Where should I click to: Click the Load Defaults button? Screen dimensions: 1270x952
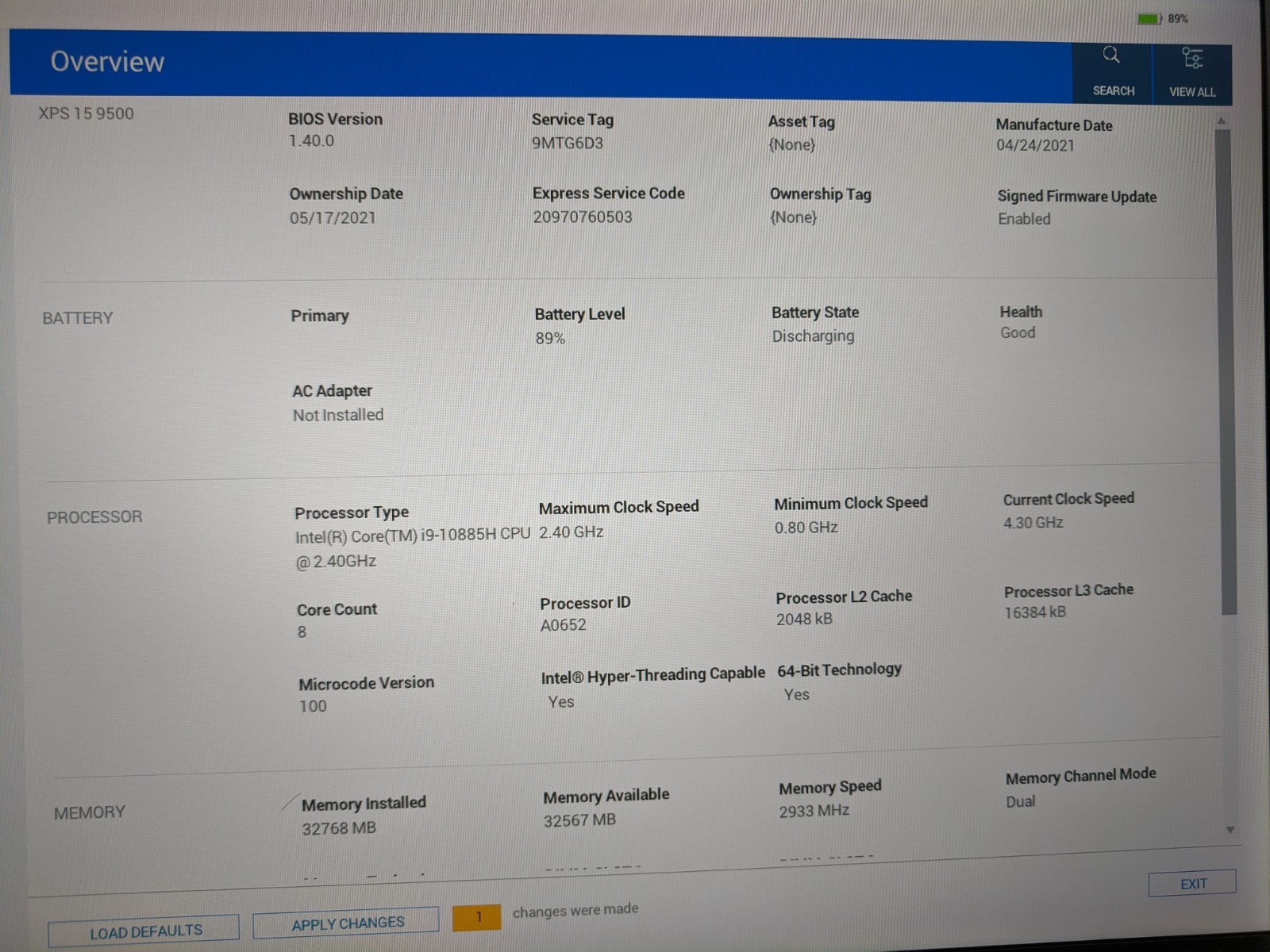point(144,931)
